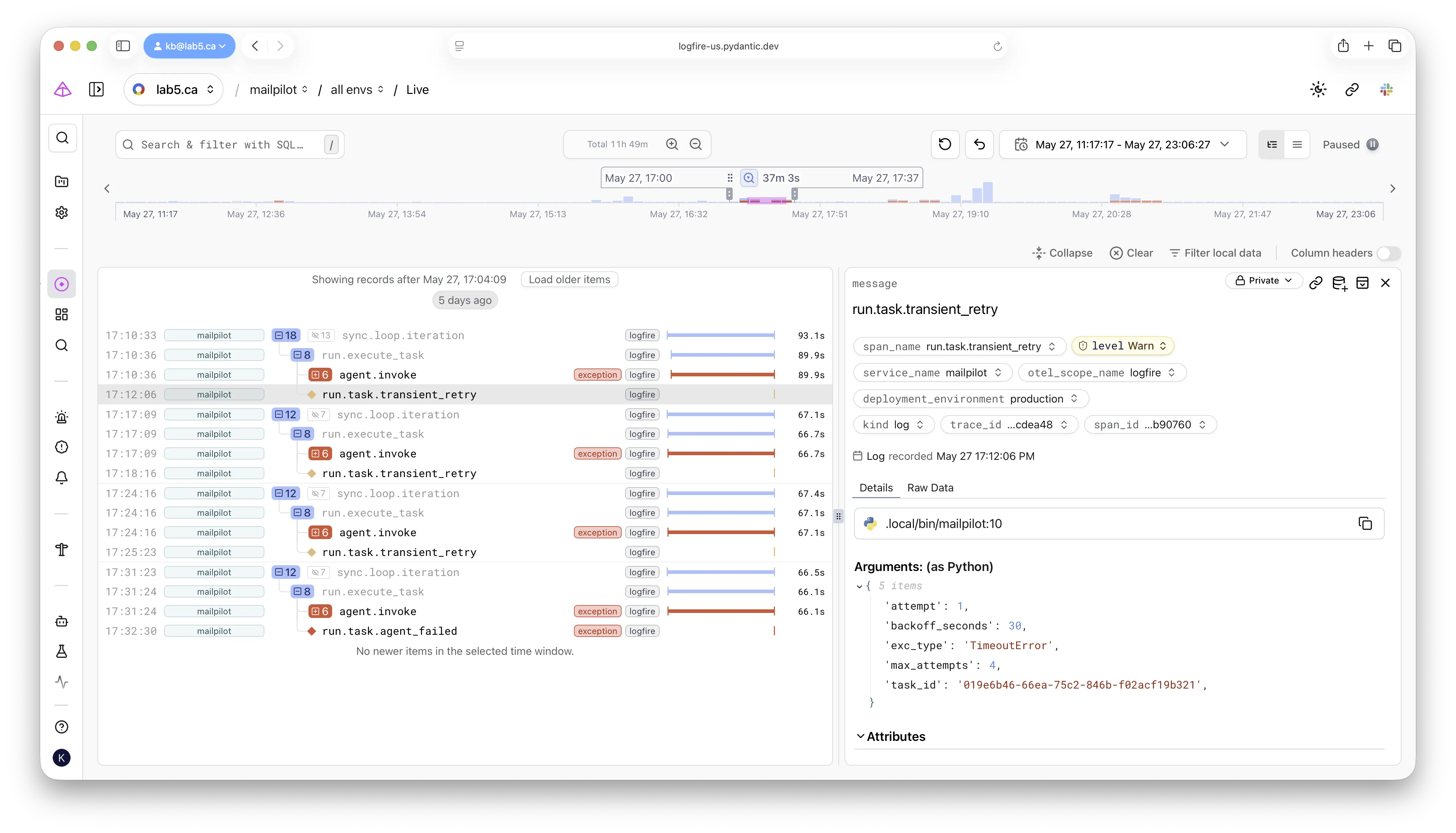
Task: Open the kb@lab5.ca profile dropdown
Action: [189, 46]
